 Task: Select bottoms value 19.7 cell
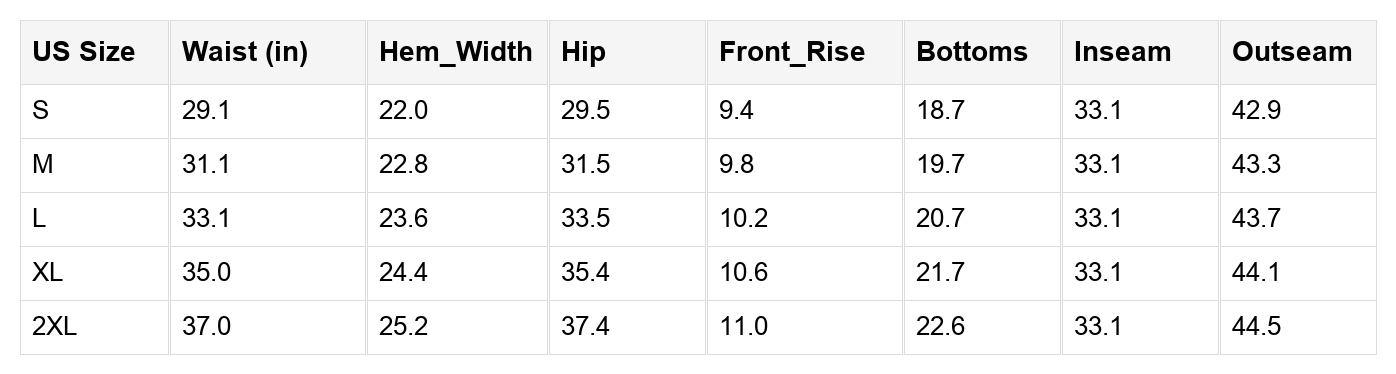click(983, 165)
